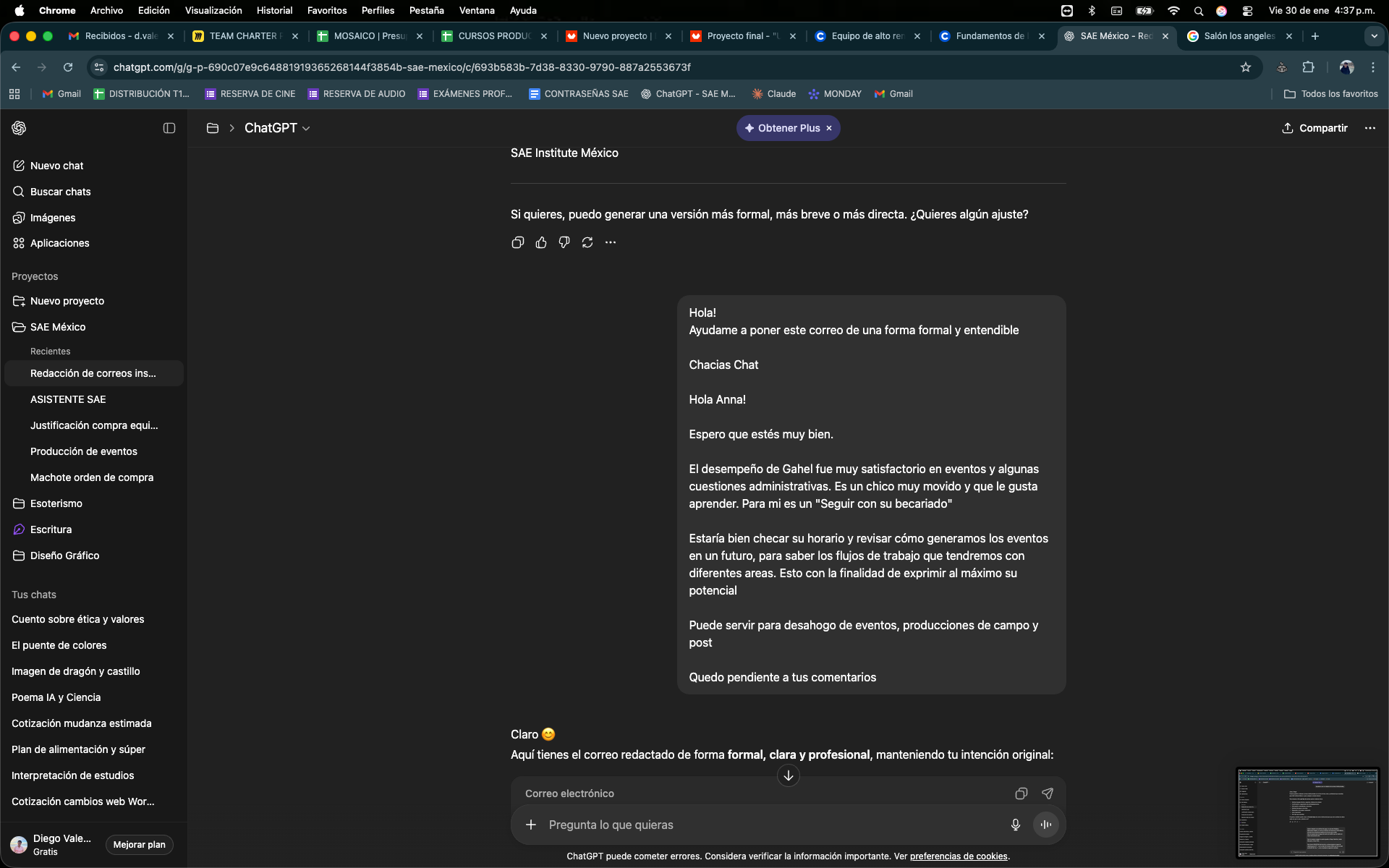This screenshot has width=1389, height=868.
Task: Copy the Correo electrónico draft block
Action: 1021,793
